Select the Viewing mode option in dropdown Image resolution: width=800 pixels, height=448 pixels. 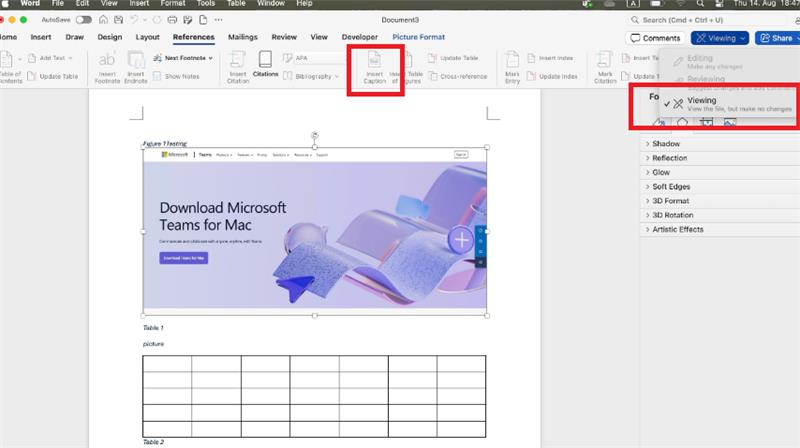(x=728, y=104)
